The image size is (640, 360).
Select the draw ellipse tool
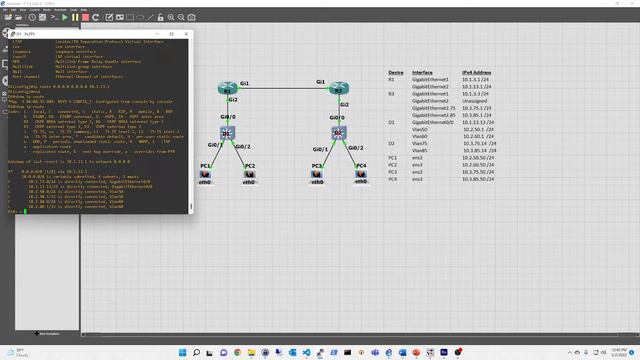(140, 17)
